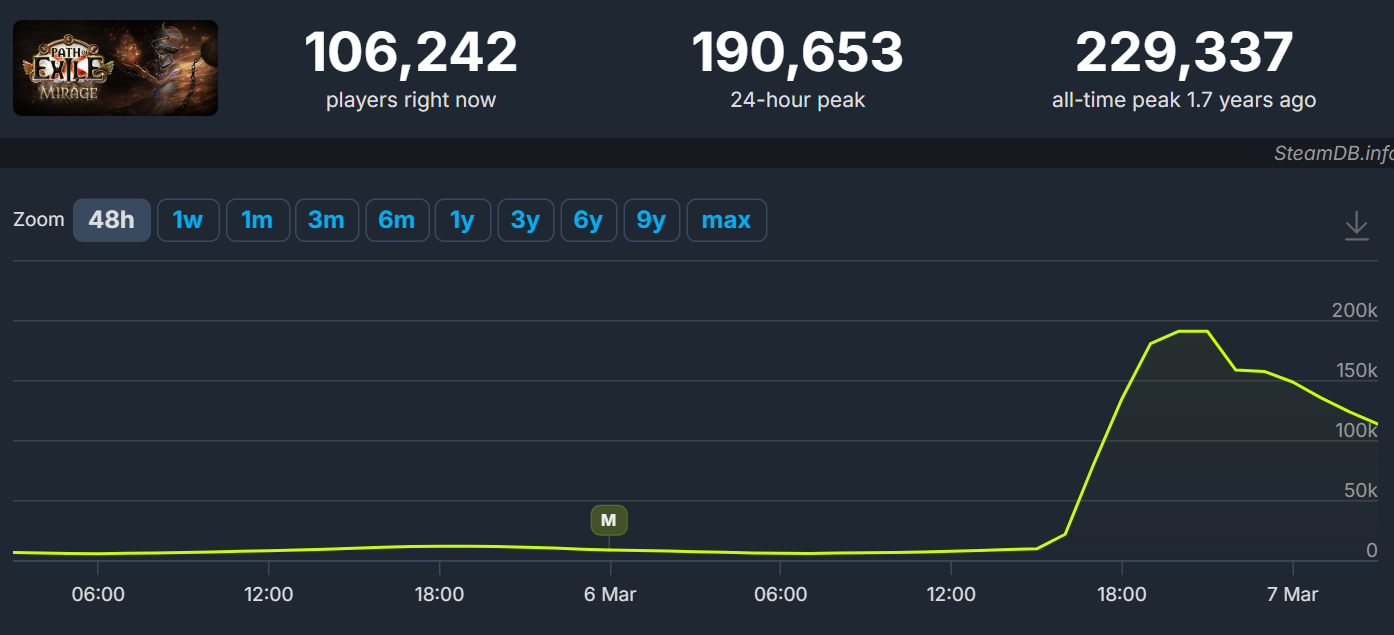This screenshot has width=1394, height=635.
Task: Show max range on the chart
Action: tap(726, 220)
